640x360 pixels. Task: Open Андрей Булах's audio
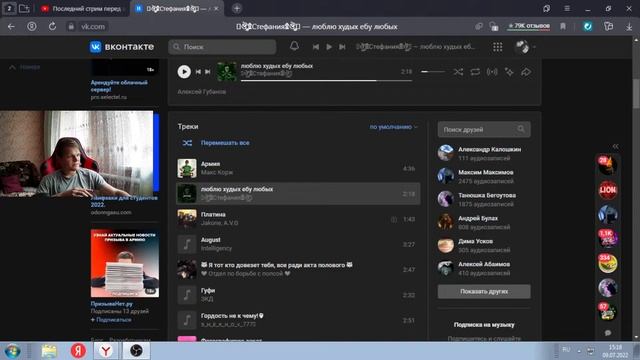484,222
